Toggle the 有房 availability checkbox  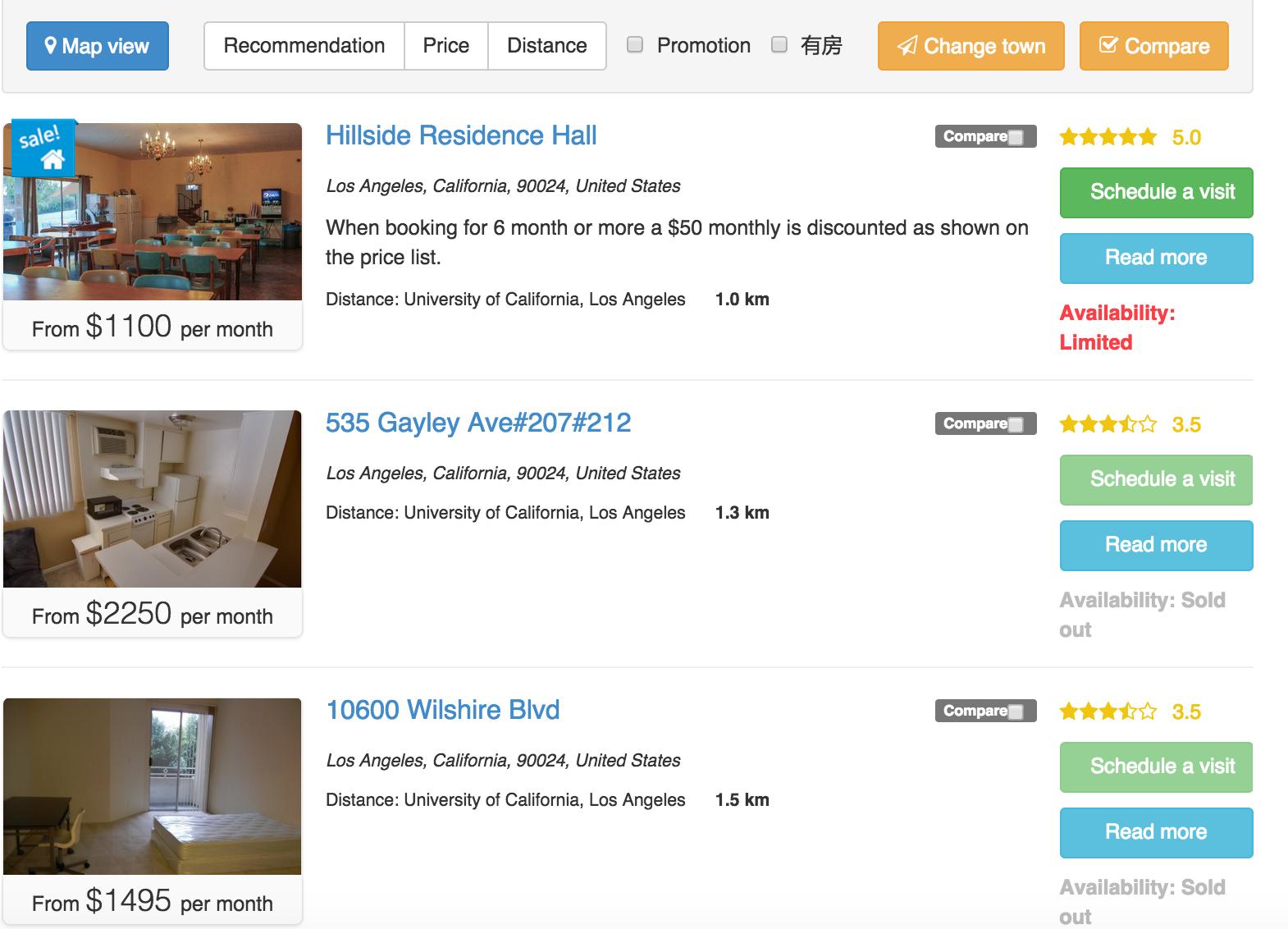coord(779,45)
